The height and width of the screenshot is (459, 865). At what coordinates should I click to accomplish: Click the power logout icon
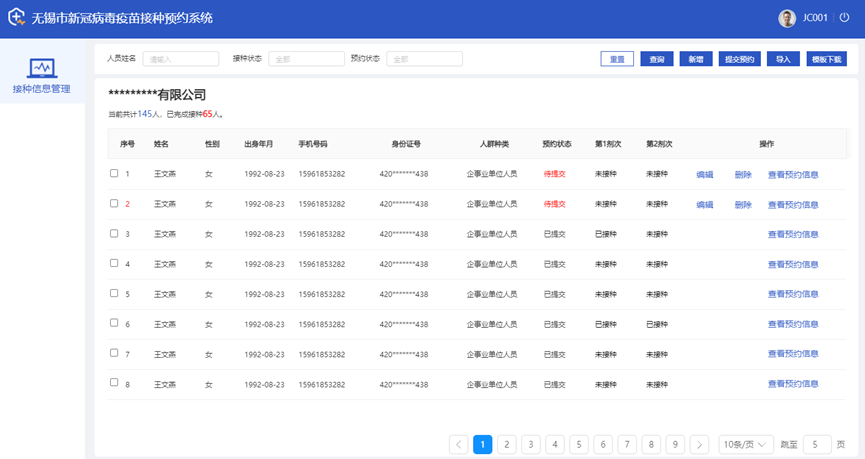845,18
